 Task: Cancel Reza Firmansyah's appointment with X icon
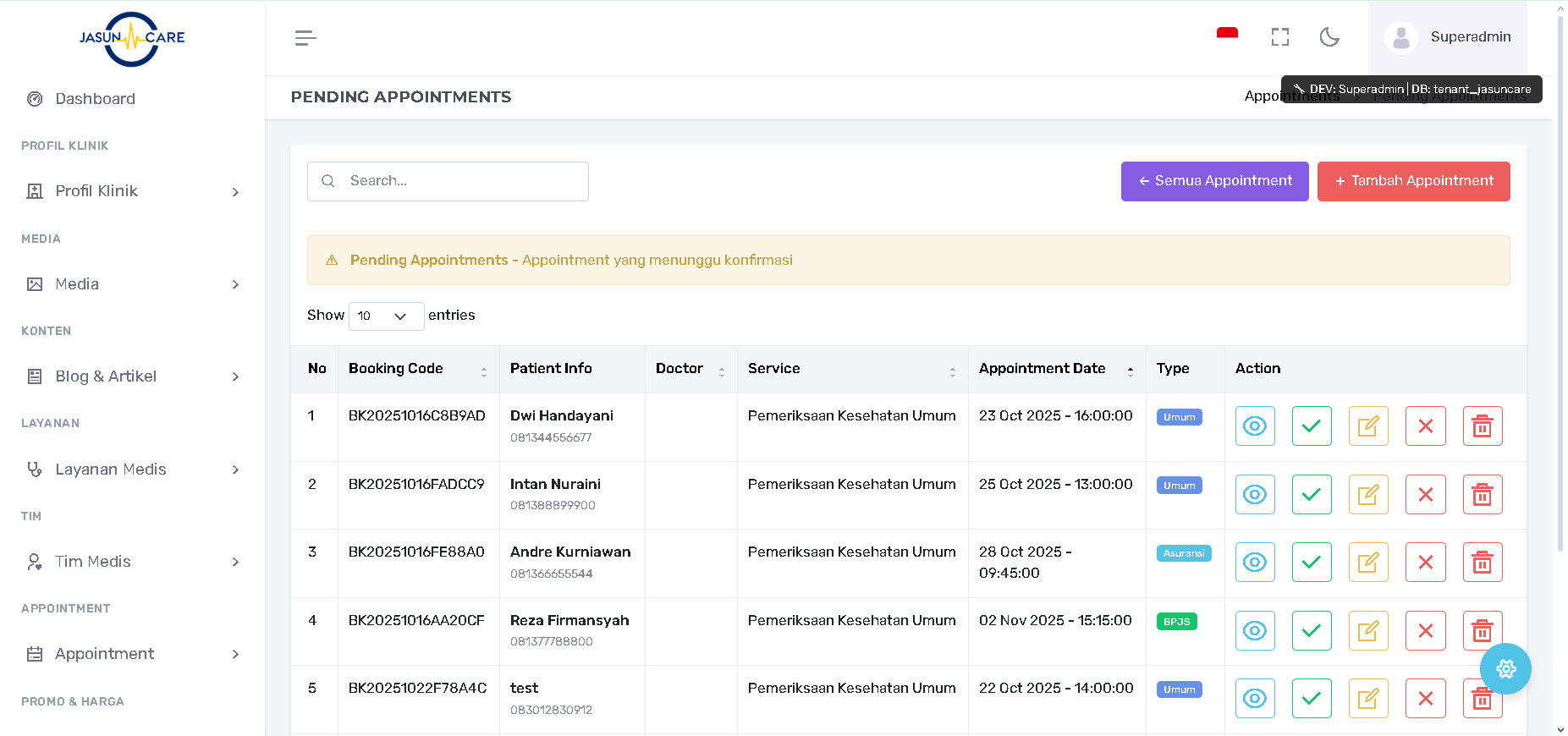(1425, 631)
